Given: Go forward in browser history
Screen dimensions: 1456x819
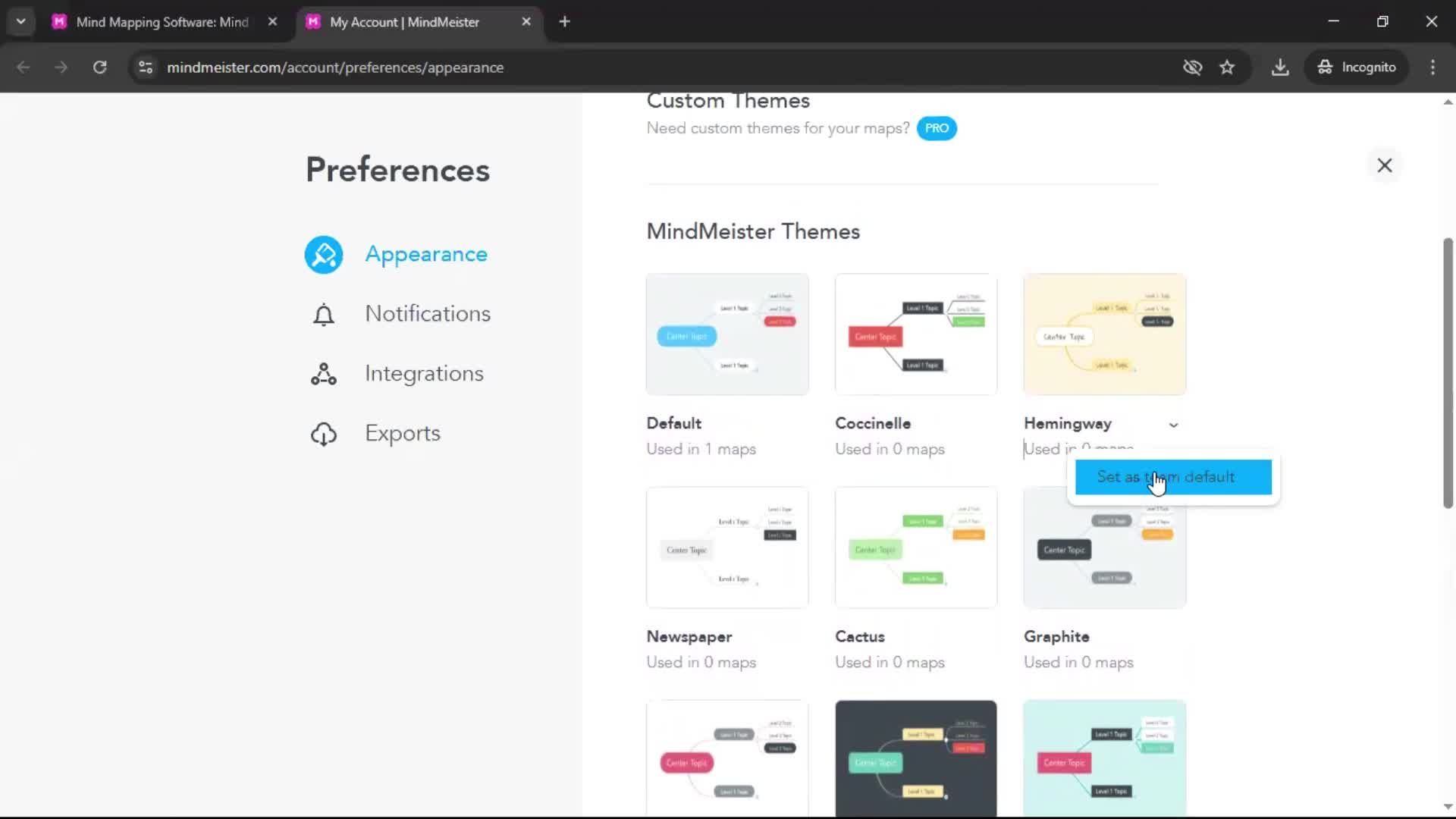Looking at the screenshot, I should [61, 67].
